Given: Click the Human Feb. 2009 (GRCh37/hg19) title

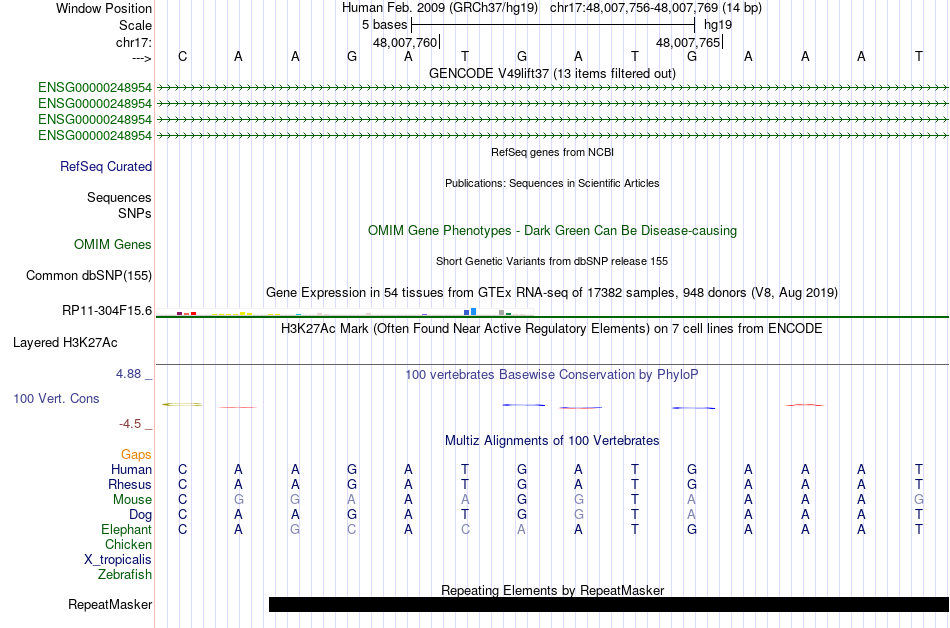Looking at the screenshot, I should tap(440, 8).
